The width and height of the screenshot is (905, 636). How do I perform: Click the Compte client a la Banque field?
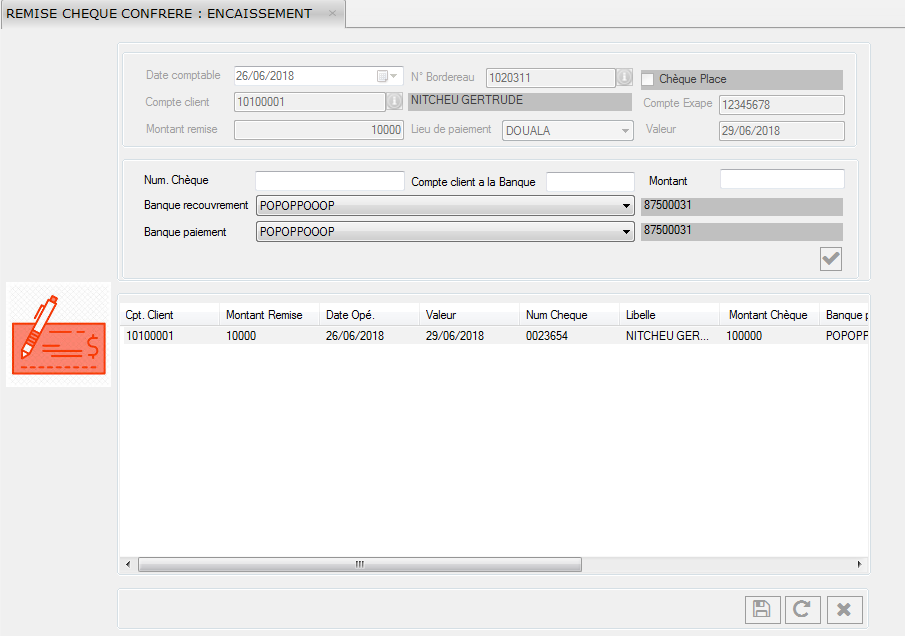coord(590,181)
